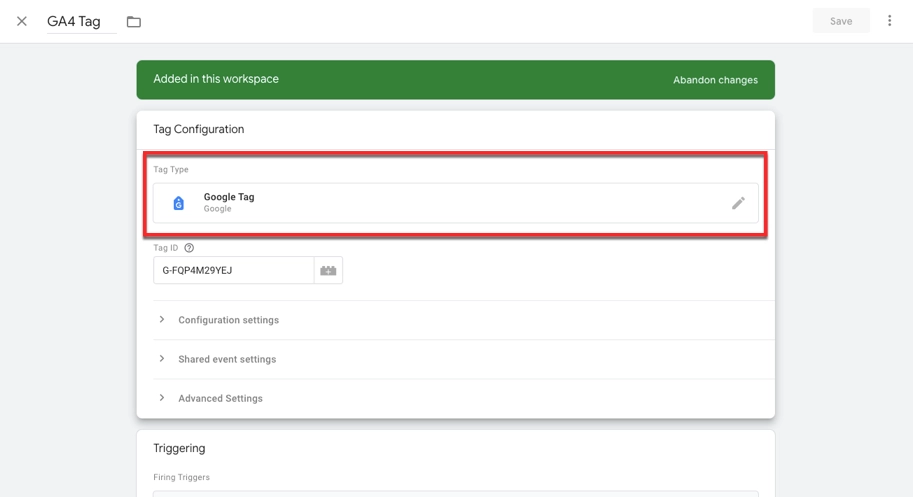Click the Triggering section heading
Viewport: 913px width, 497px height.
(x=179, y=449)
